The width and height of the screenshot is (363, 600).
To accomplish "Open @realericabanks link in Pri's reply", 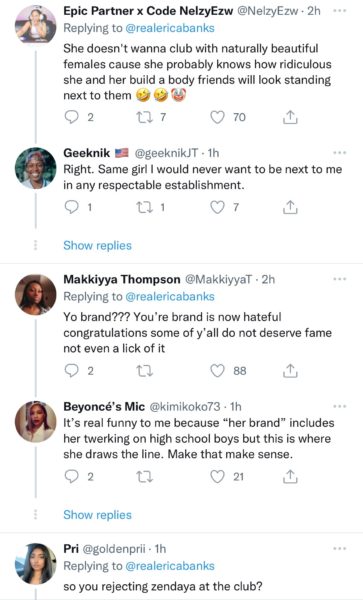I will coord(170,566).
